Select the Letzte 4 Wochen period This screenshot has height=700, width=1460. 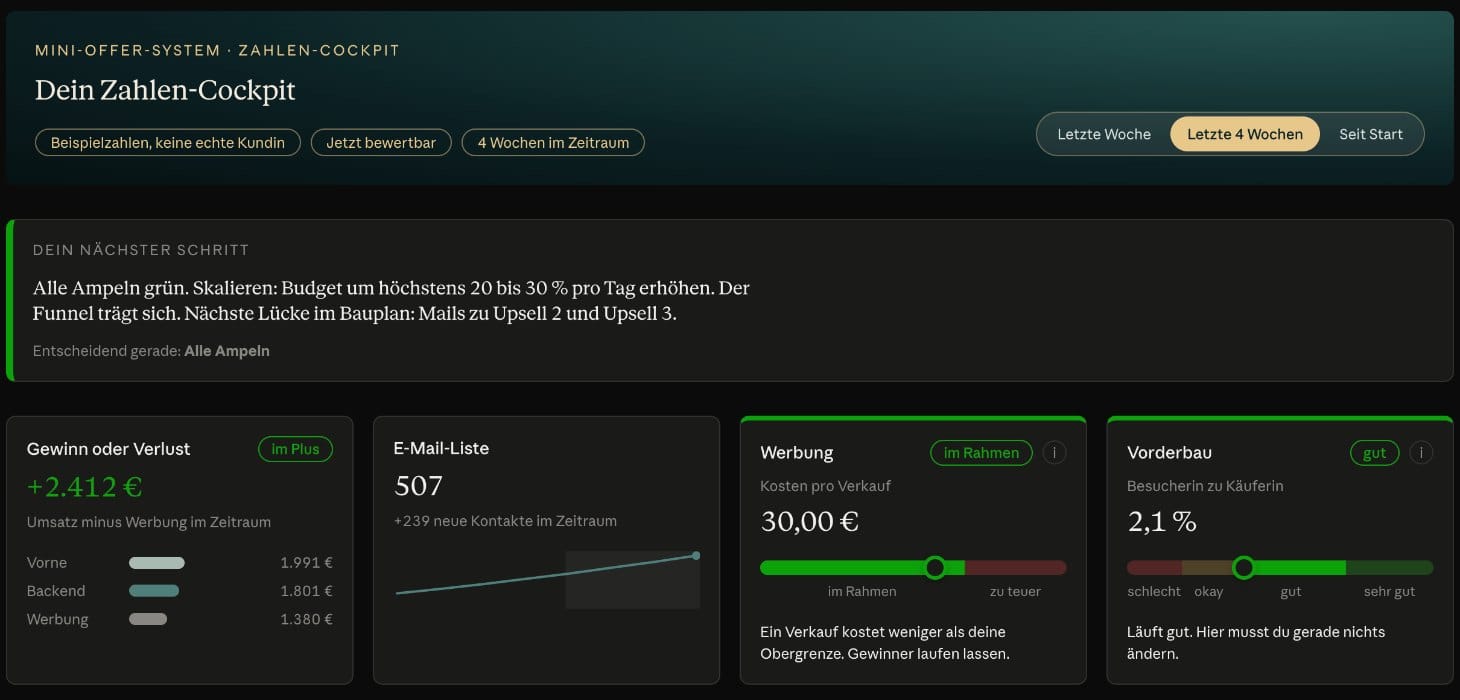pos(1245,134)
